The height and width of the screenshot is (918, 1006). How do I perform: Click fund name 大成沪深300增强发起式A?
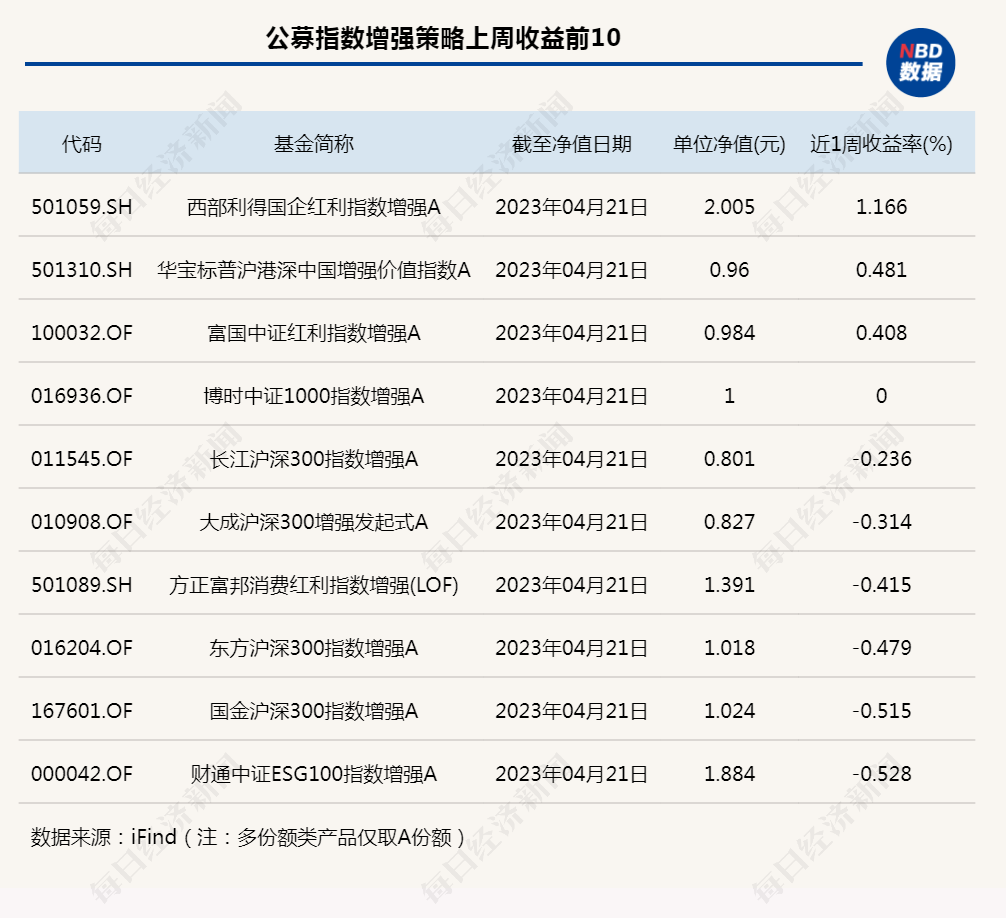(314, 522)
